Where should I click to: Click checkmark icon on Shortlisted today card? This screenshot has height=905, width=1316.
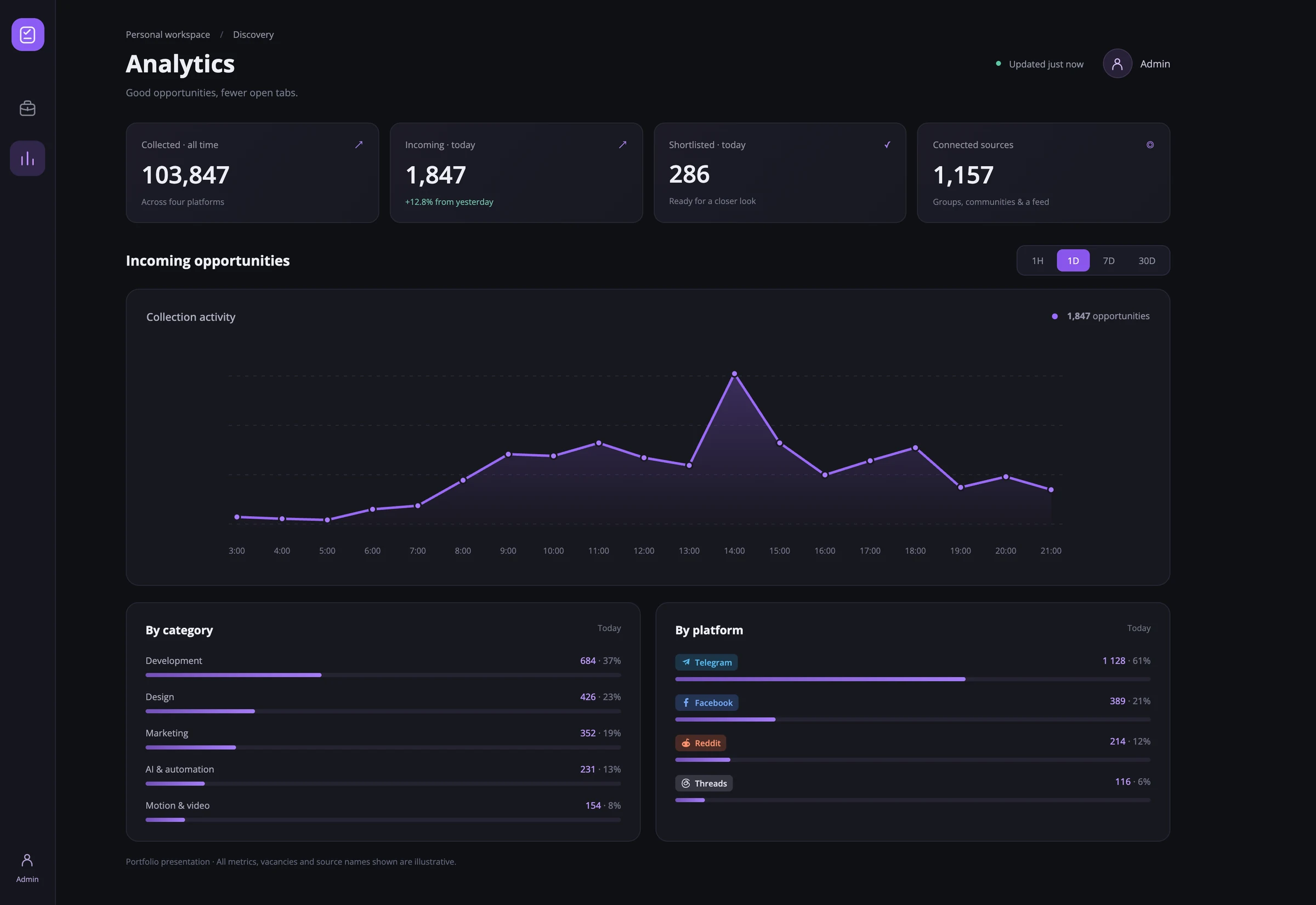click(x=887, y=145)
